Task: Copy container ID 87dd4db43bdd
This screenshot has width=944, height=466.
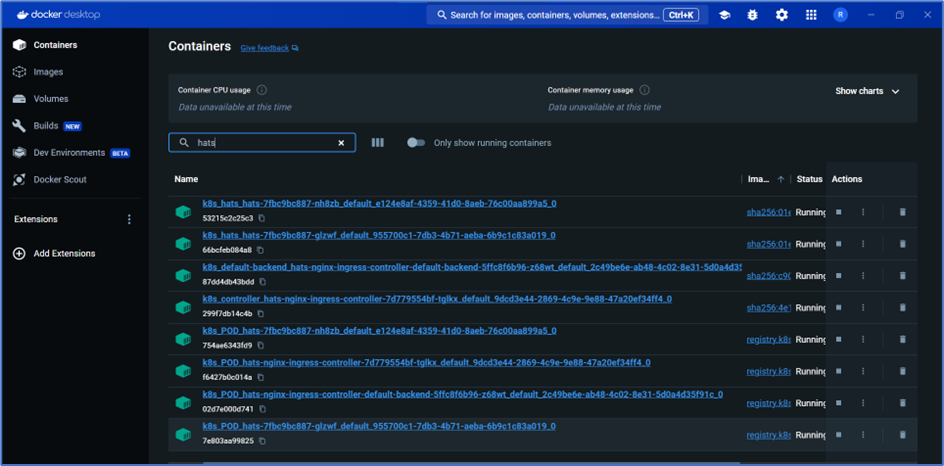Action: point(262,282)
